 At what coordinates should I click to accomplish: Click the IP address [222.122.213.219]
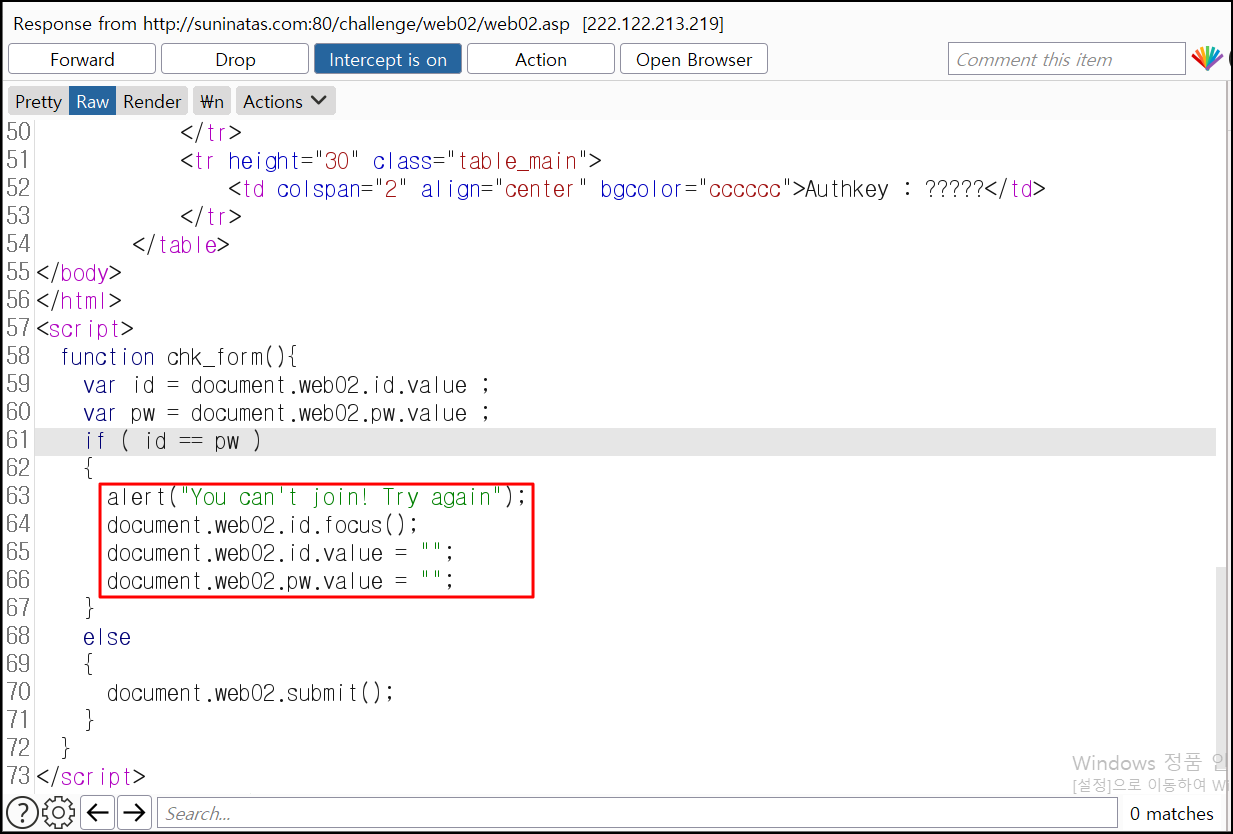(x=653, y=23)
